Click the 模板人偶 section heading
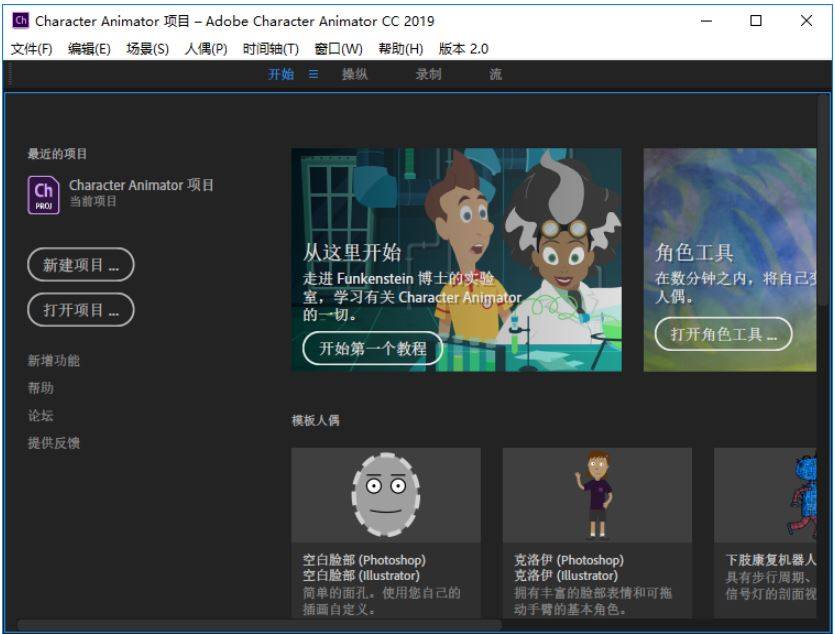Screen dimensions: 835x634 pyautogui.click(x=316, y=421)
